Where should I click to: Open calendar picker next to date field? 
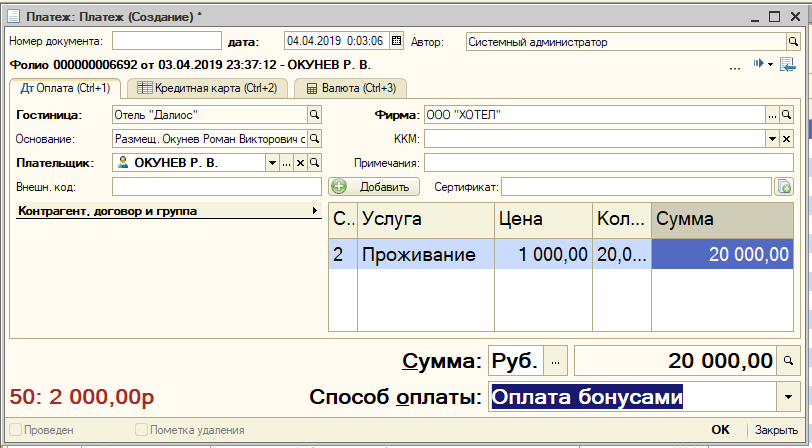click(x=396, y=41)
